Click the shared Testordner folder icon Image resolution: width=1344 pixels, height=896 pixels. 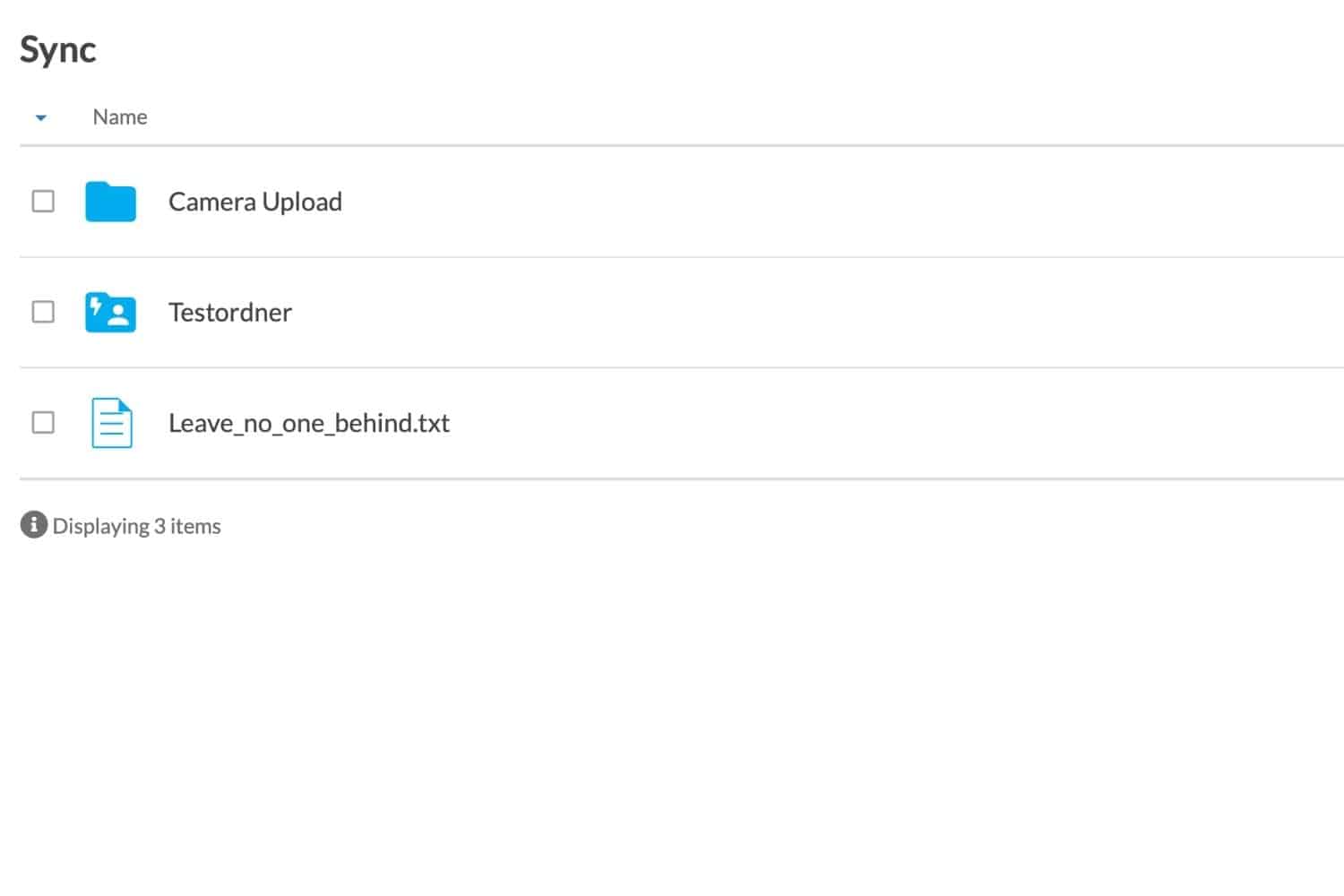click(110, 312)
